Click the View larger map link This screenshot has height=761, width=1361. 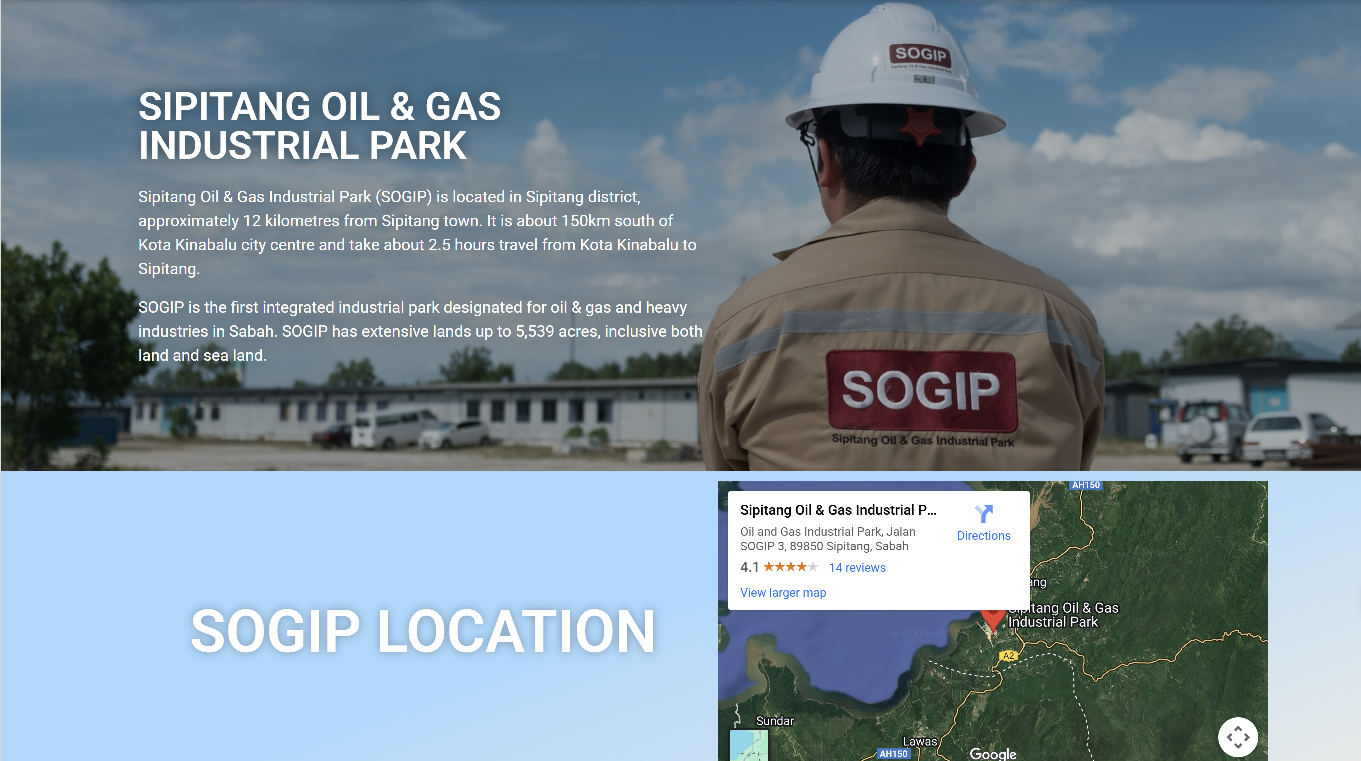[x=783, y=593]
